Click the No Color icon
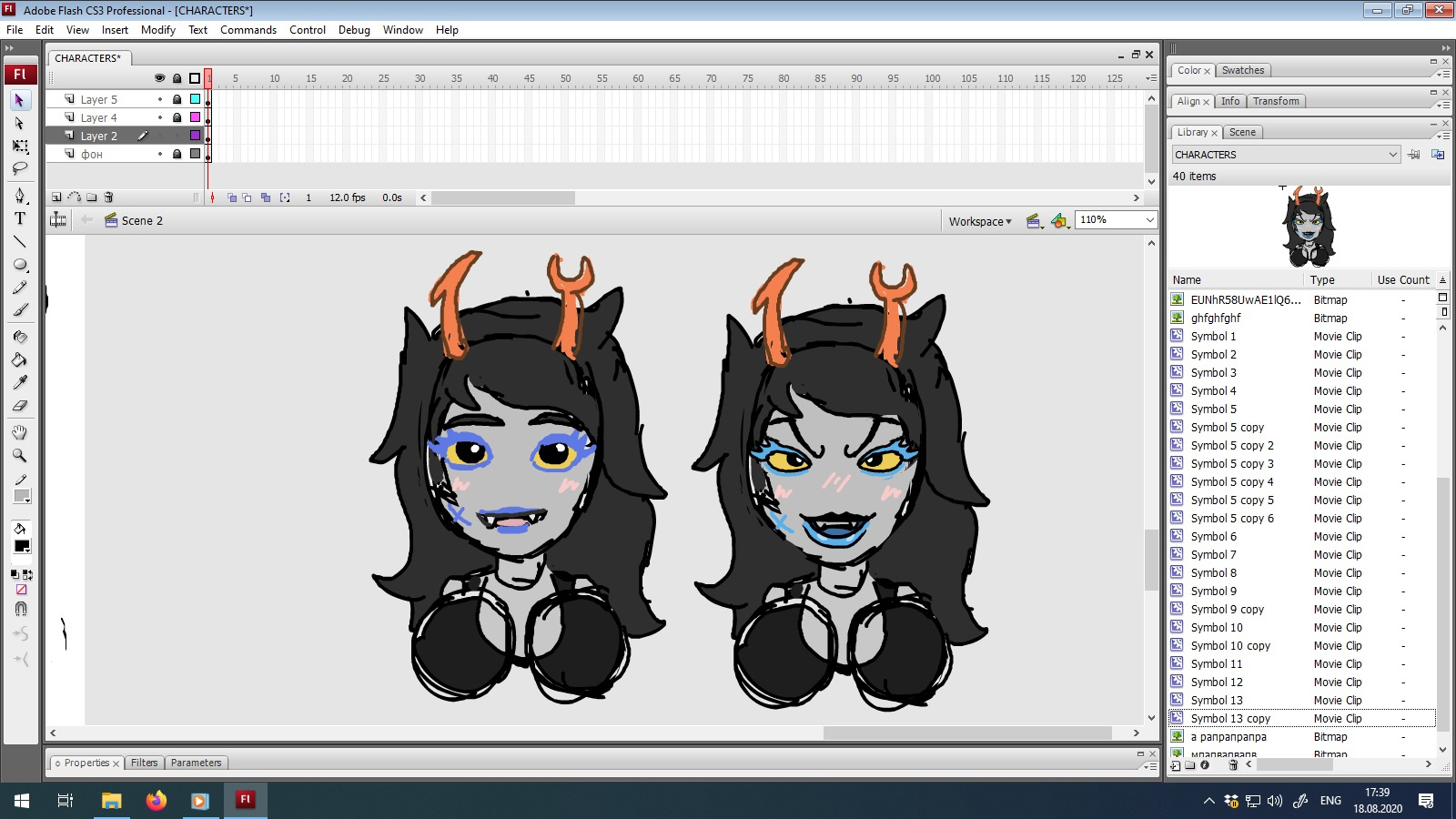 click(22, 590)
